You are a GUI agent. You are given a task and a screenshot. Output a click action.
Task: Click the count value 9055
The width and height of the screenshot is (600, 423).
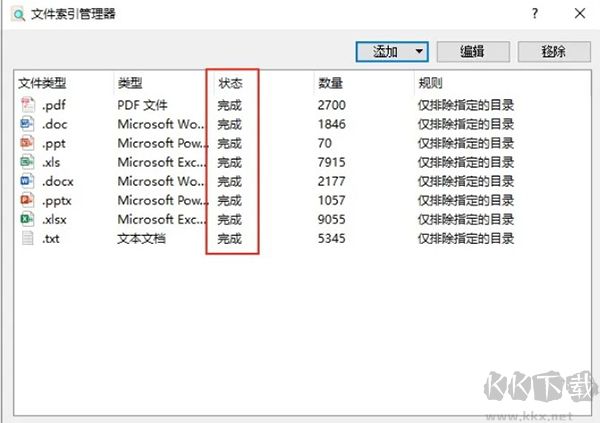click(x=331, y=219)
